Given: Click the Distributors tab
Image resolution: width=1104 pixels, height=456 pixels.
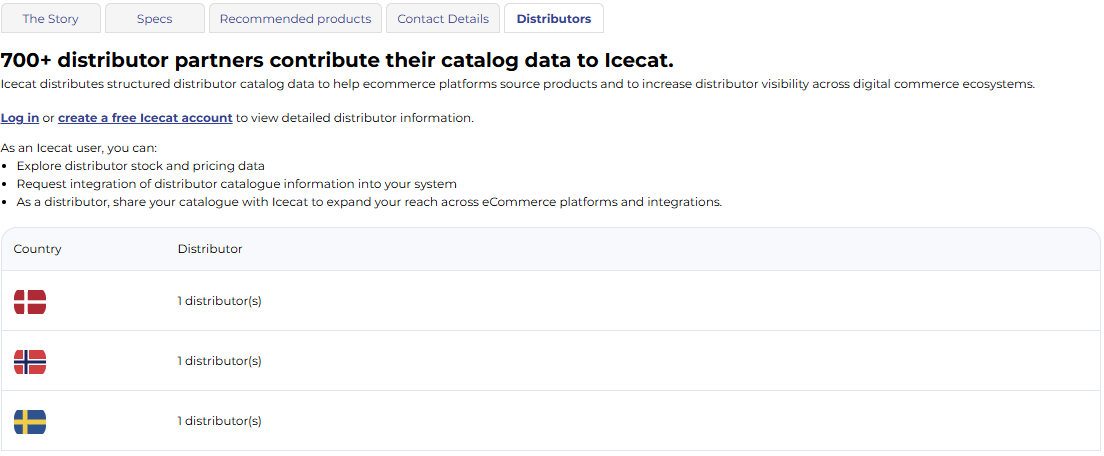Looking at the screenshot, I should 553,19.
